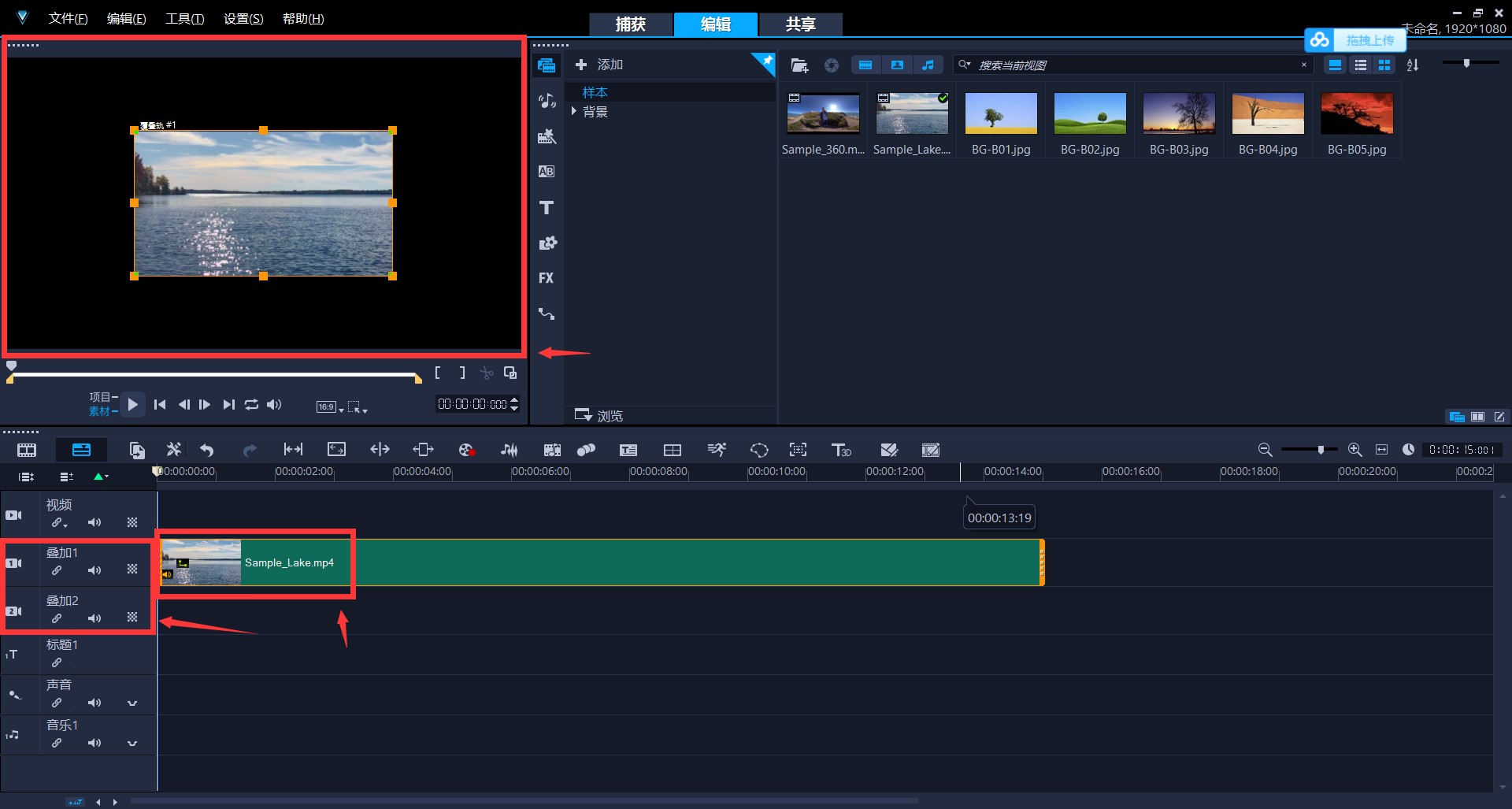
Task: Open the Title library T icon
Action: point(547,208)
